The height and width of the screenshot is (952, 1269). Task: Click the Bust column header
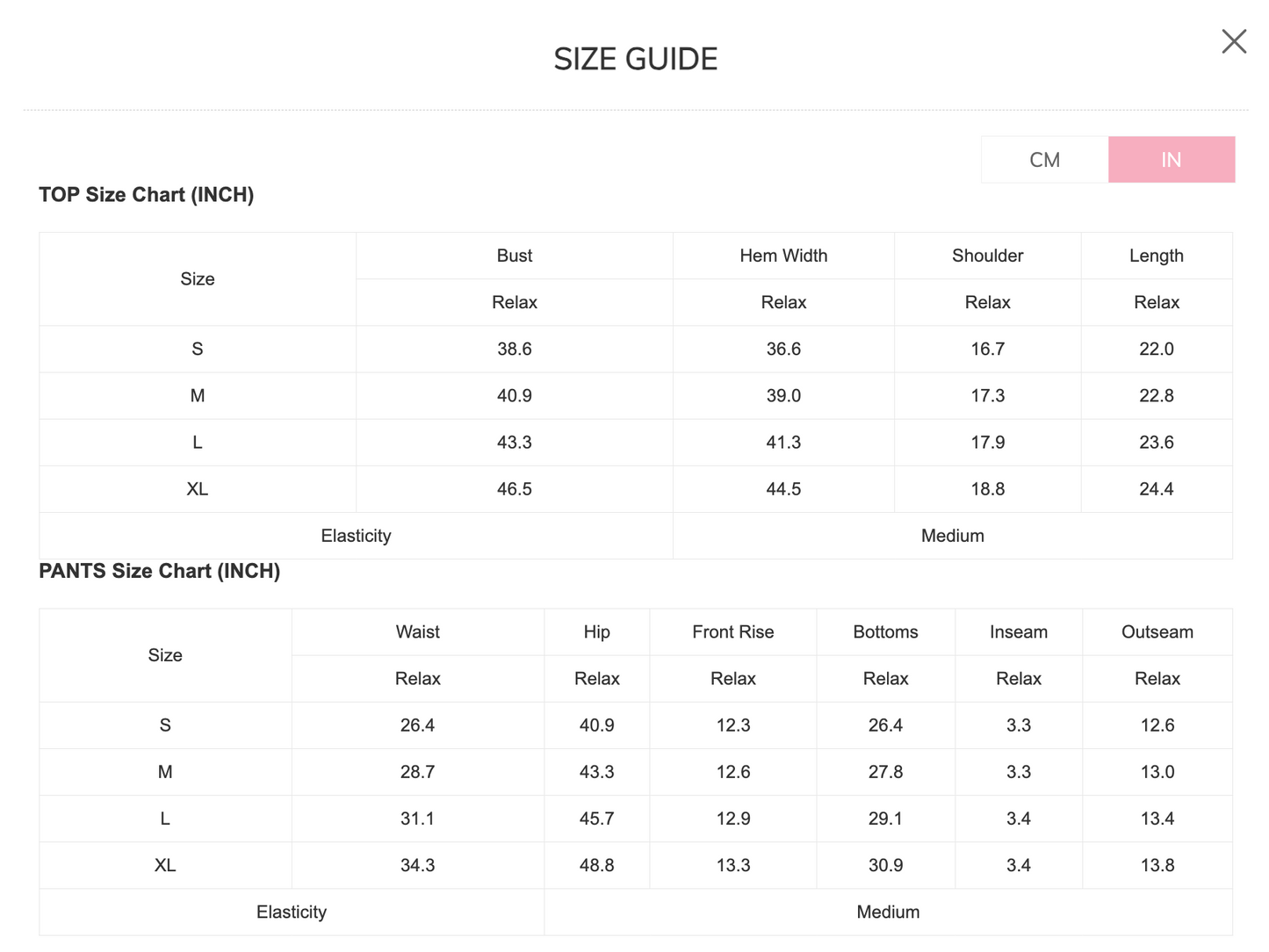coord(515,256)
